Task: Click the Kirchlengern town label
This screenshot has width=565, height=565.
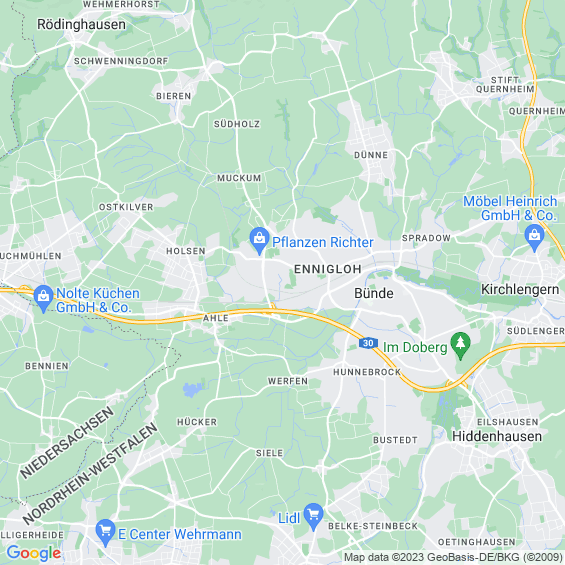Action: [520, 289]
